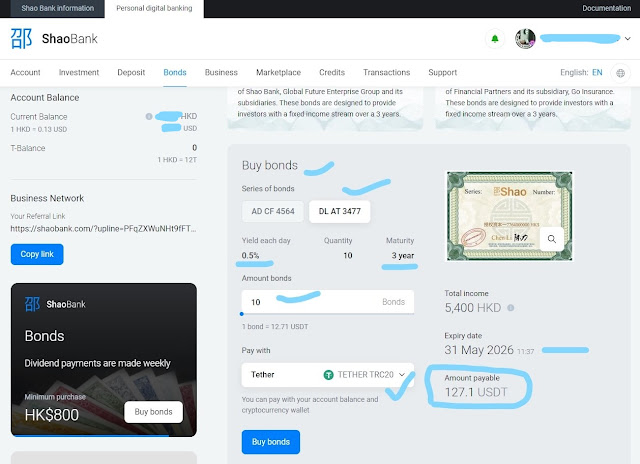The height and width of the screenshot is (464, 640).
Task: Open the Support menu item
Action: point(442,73)
